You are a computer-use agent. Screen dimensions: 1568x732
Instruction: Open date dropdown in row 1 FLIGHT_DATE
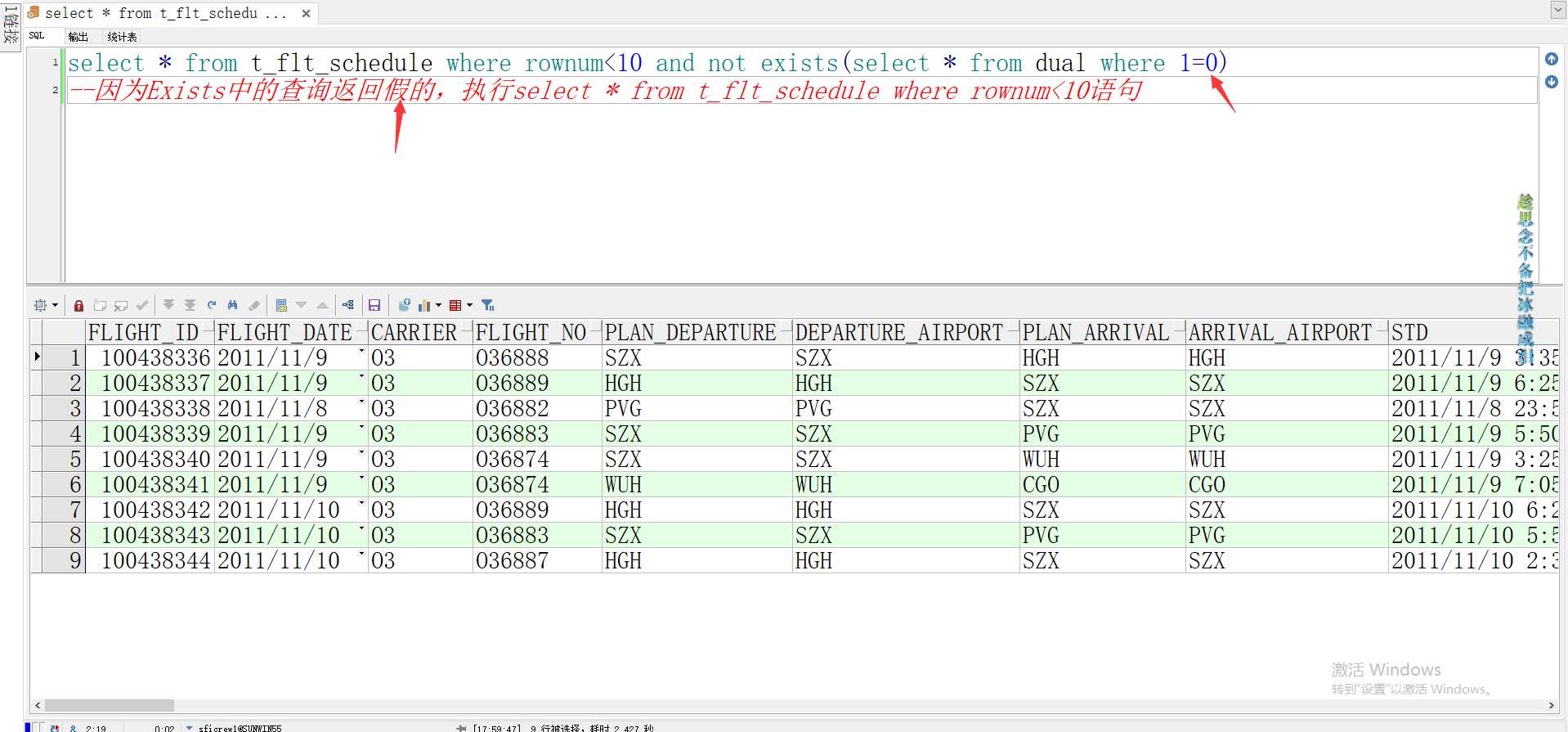pos(362,353)
